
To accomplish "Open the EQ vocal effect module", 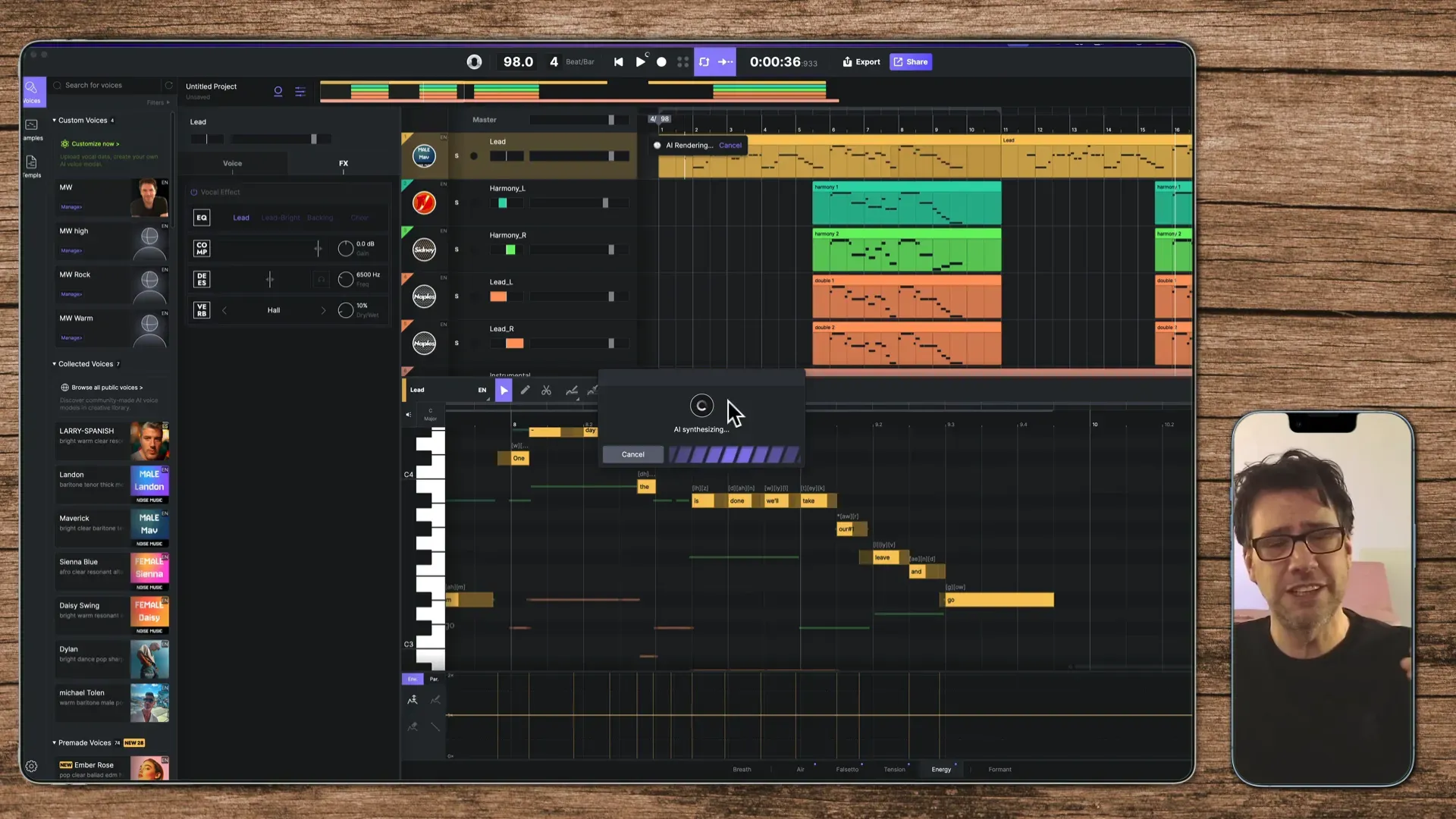I will (202, 218).
